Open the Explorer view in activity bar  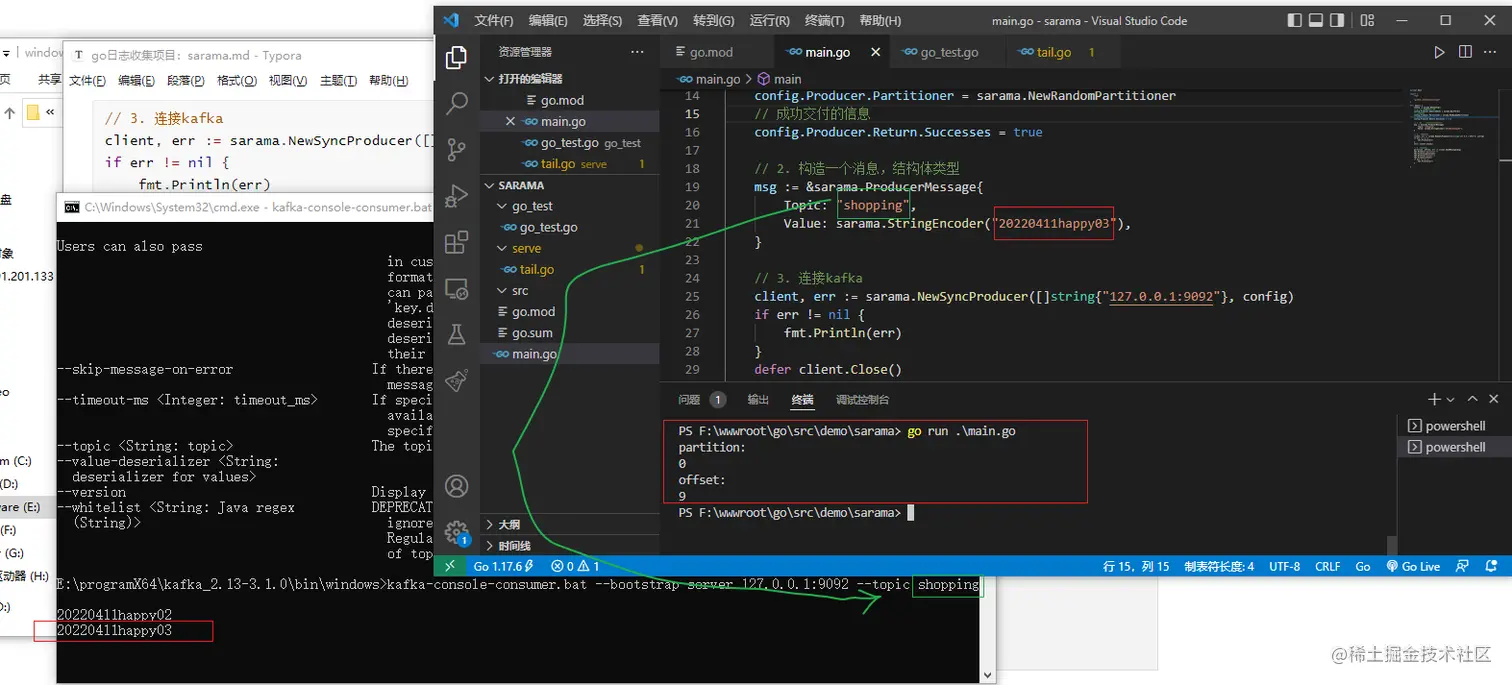pos(456,57)
